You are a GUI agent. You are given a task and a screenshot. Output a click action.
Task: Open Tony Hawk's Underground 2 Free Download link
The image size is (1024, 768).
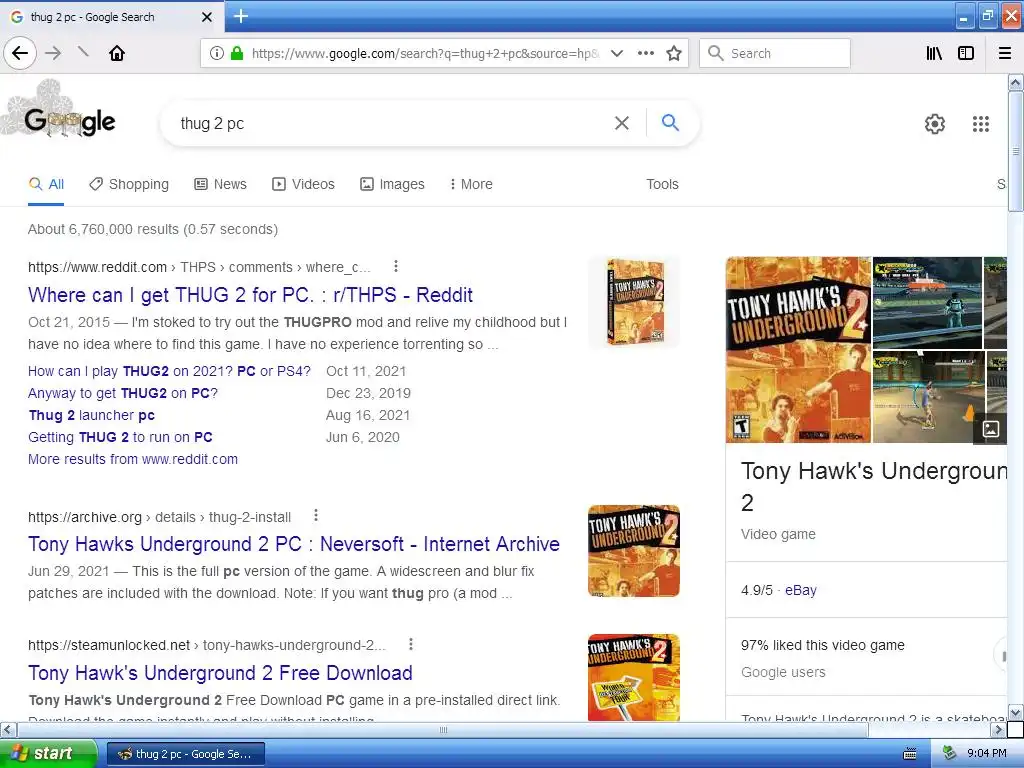220,673
